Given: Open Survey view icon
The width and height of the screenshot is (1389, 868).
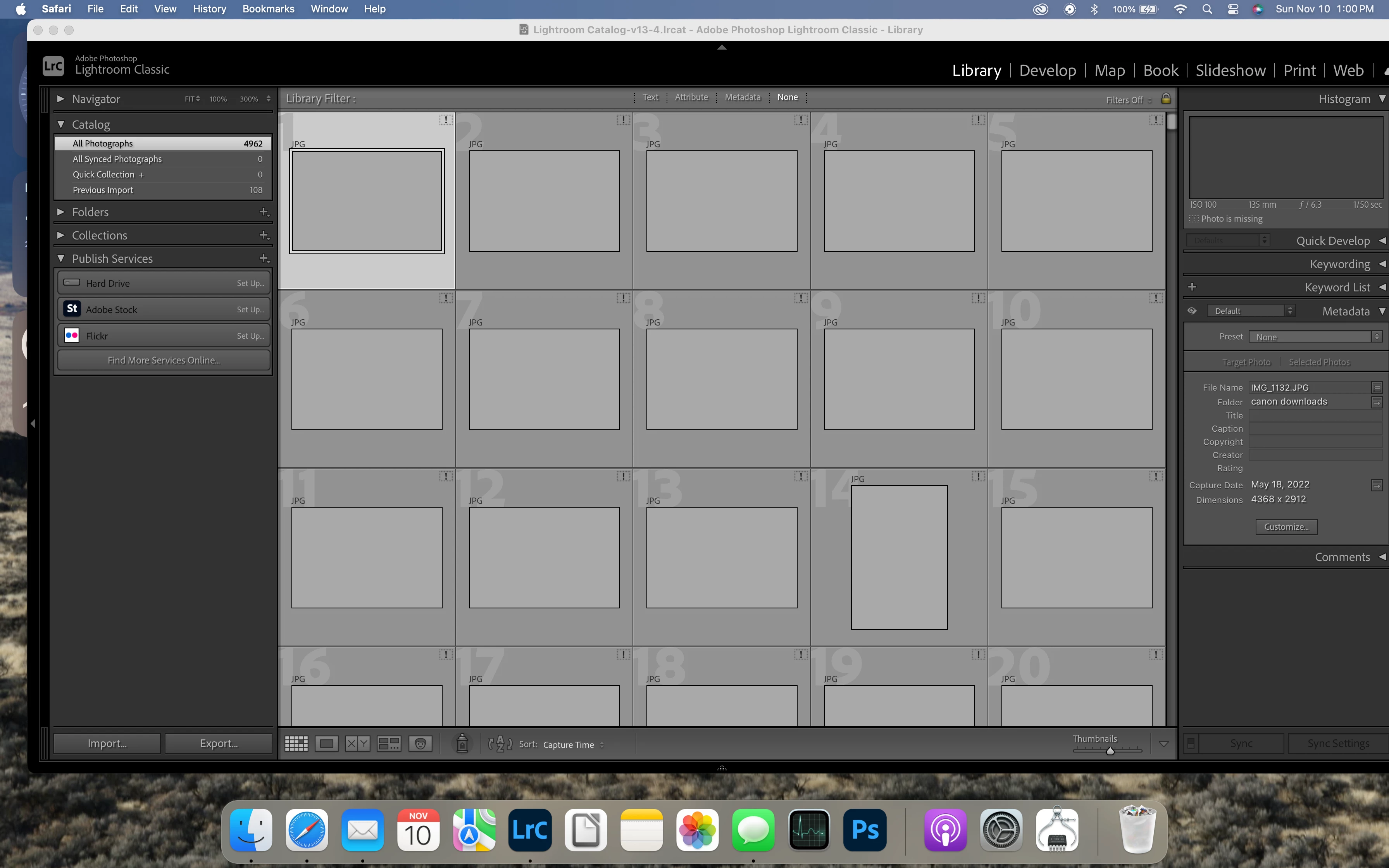Looking at the screenshot, I should pos(389,744).
